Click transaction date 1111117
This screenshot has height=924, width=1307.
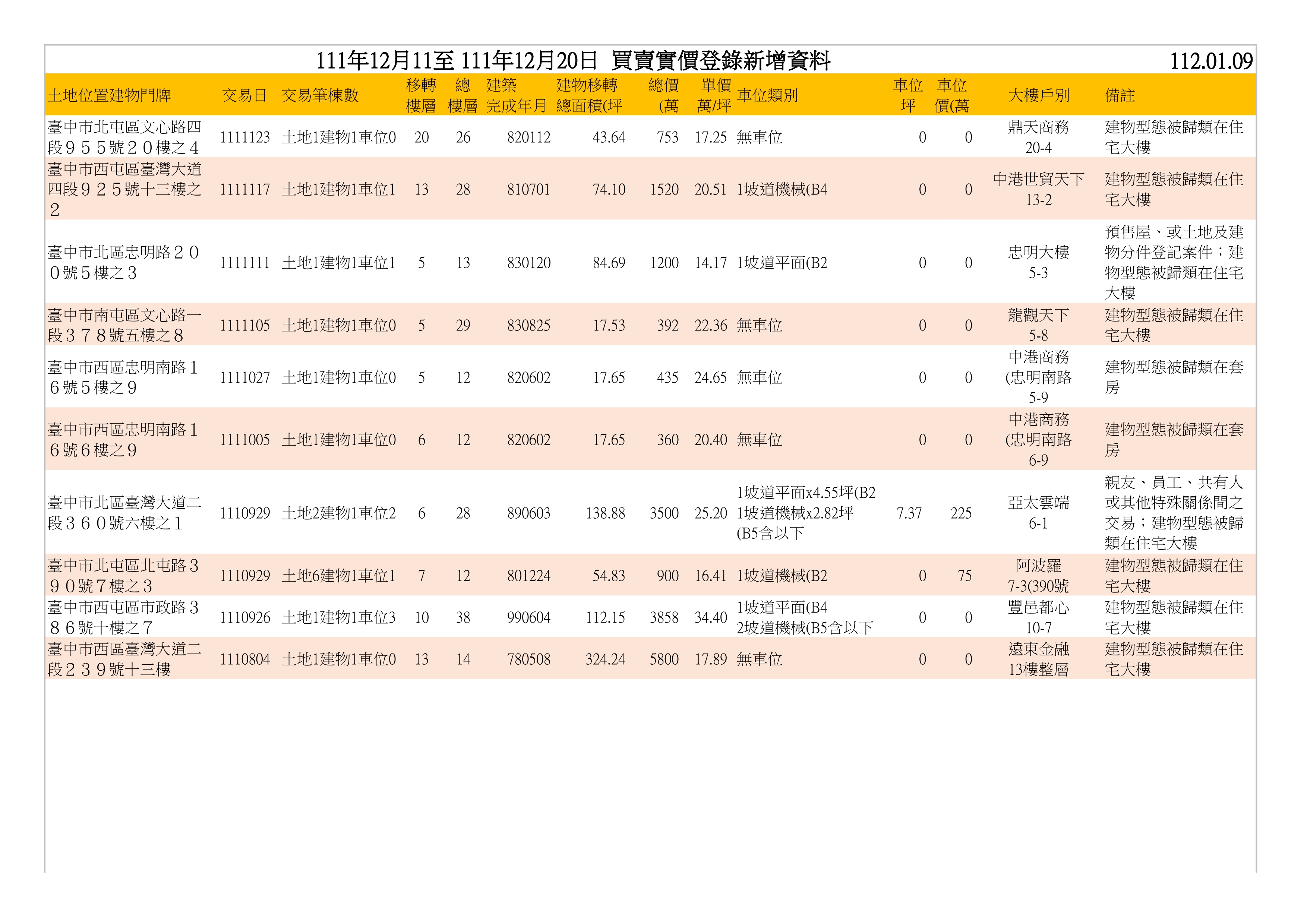[245, 190]
